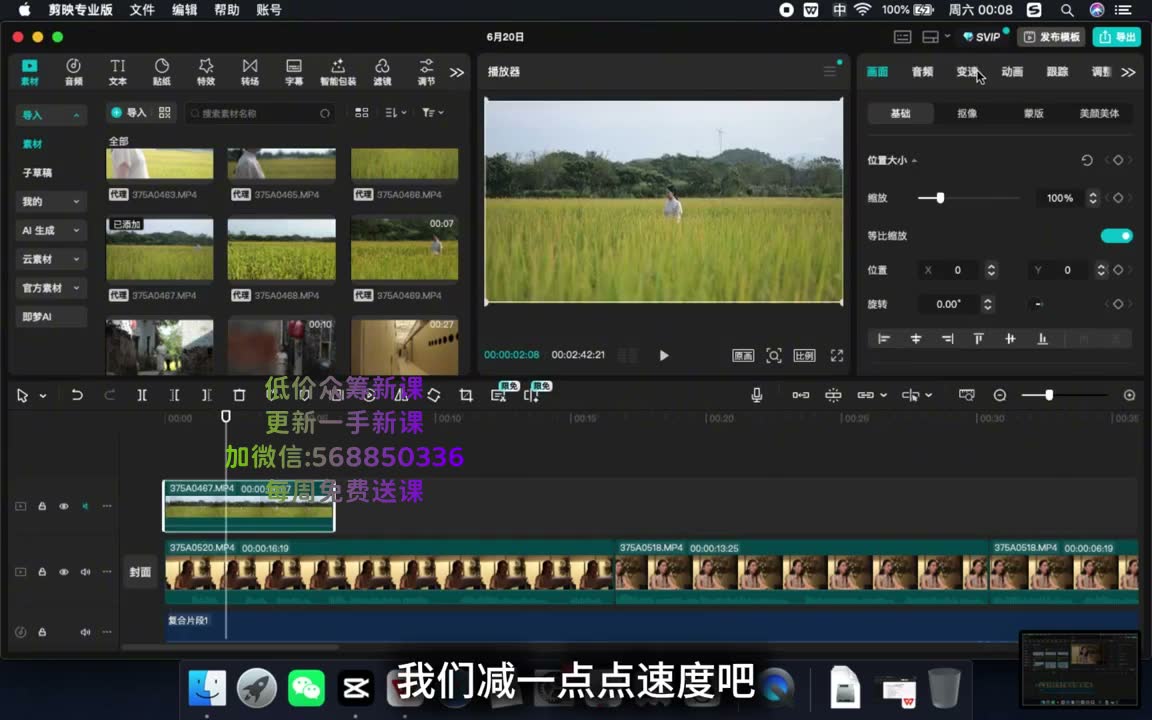1152x720 pixels.
Task: Open the 字幕 captions tab
Action: coord(294,72)
